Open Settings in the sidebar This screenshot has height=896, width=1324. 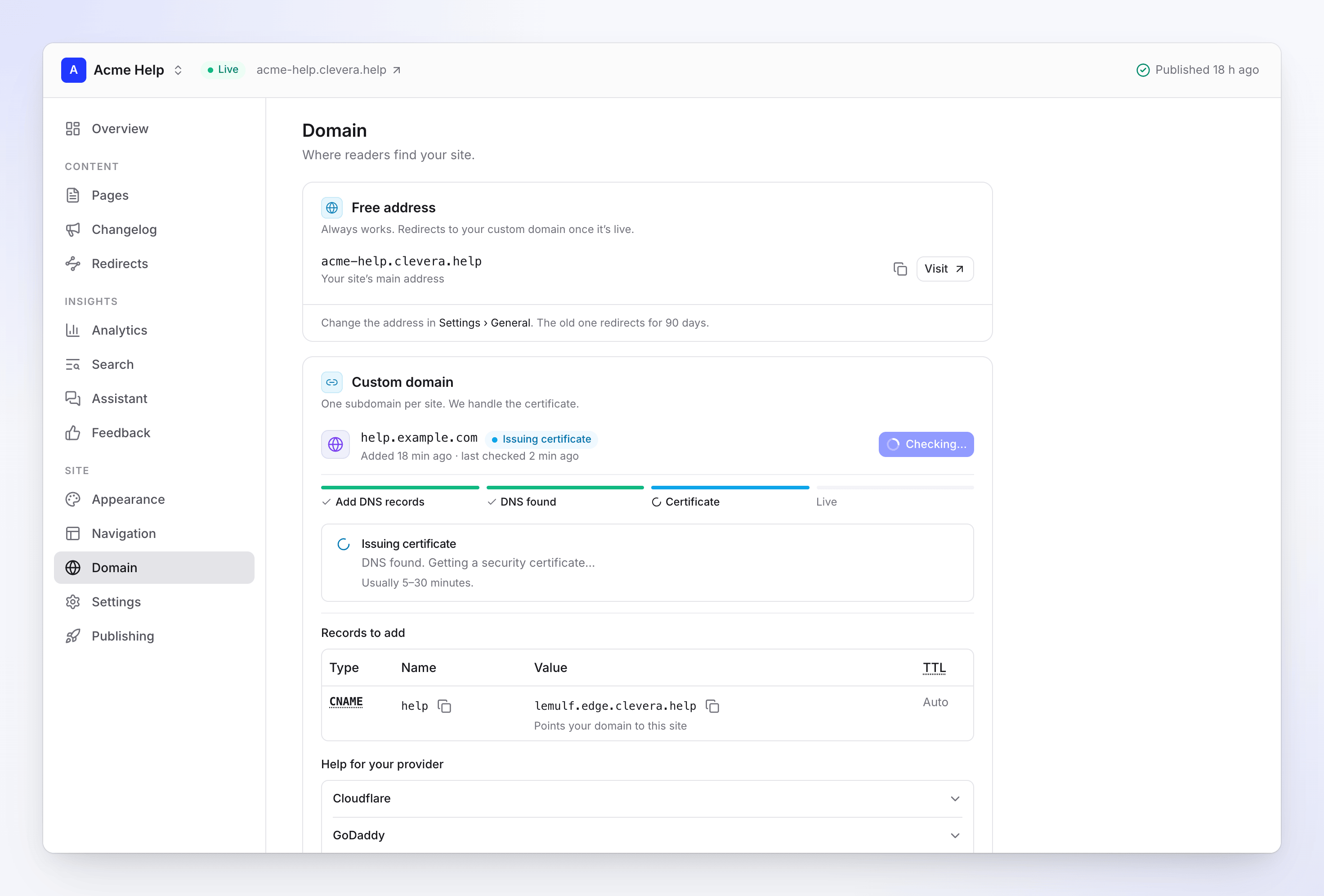click(154, 602)
